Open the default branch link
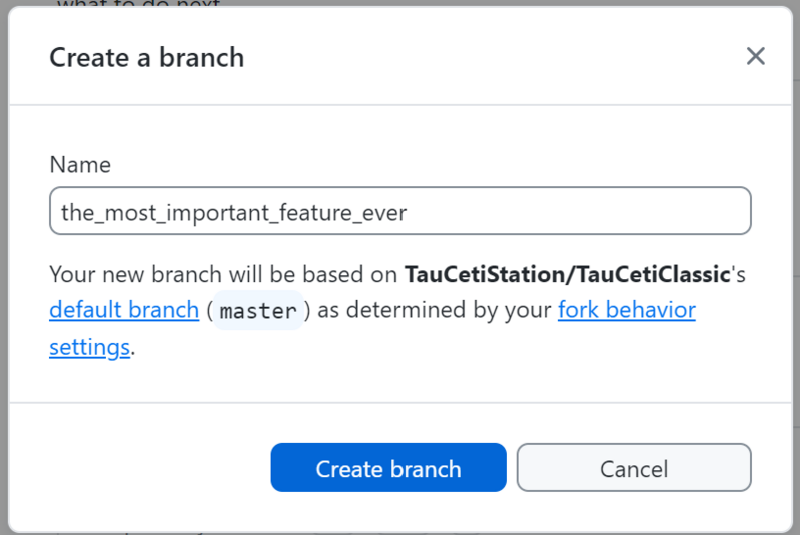Viewport: 800px width, 535px height. click(x=124, y=310)
